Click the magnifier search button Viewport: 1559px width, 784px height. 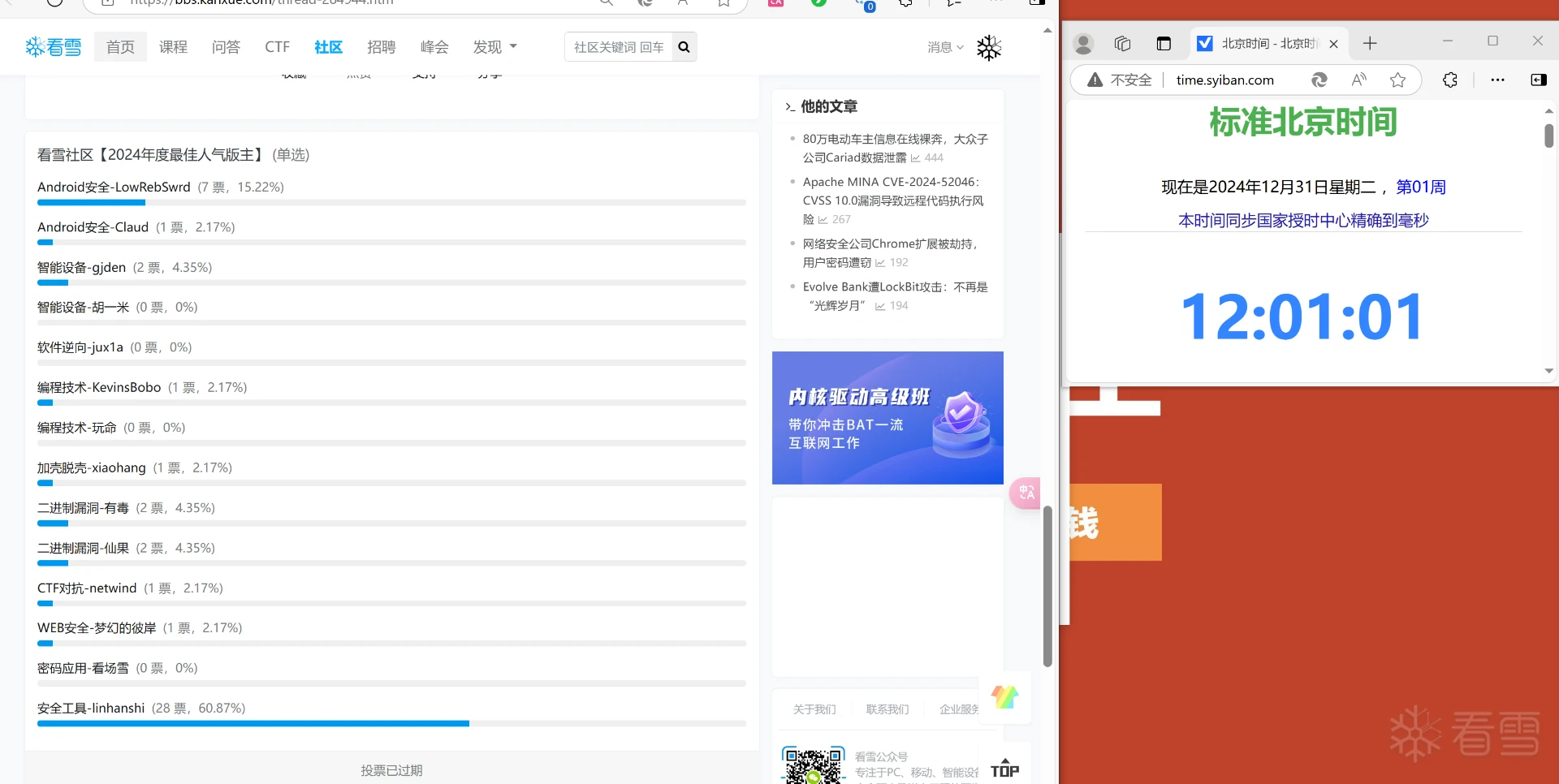coord(684,47)
